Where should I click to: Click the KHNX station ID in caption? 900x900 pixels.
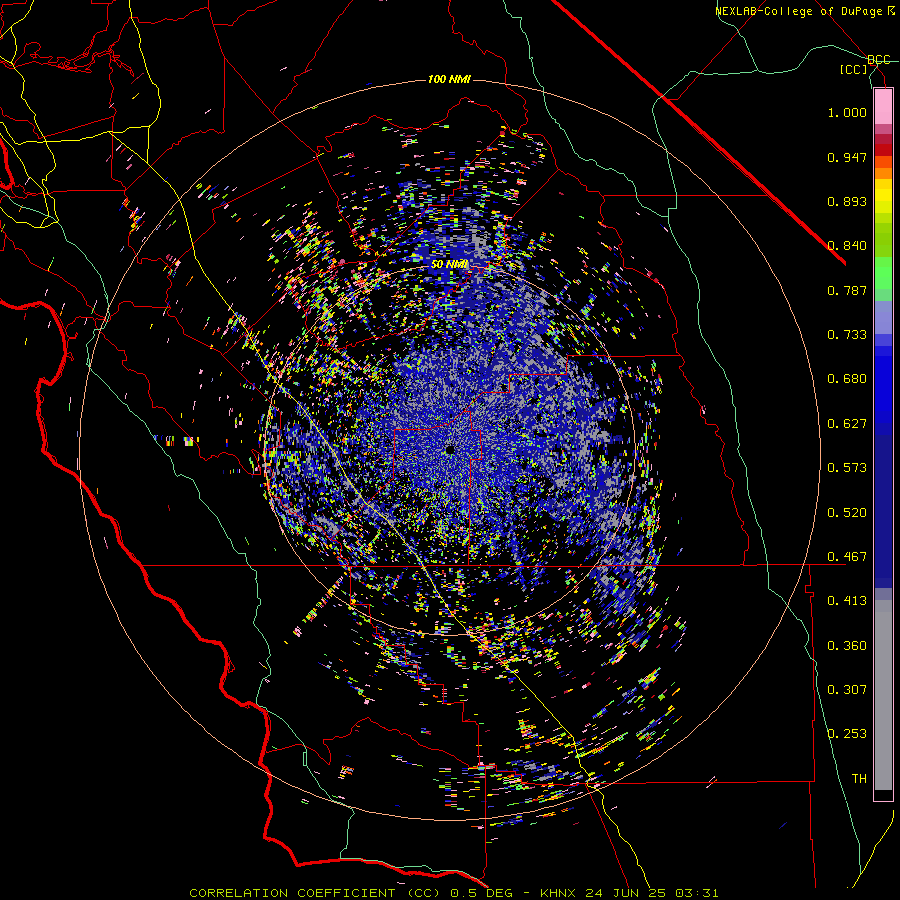tap(557, 893)
